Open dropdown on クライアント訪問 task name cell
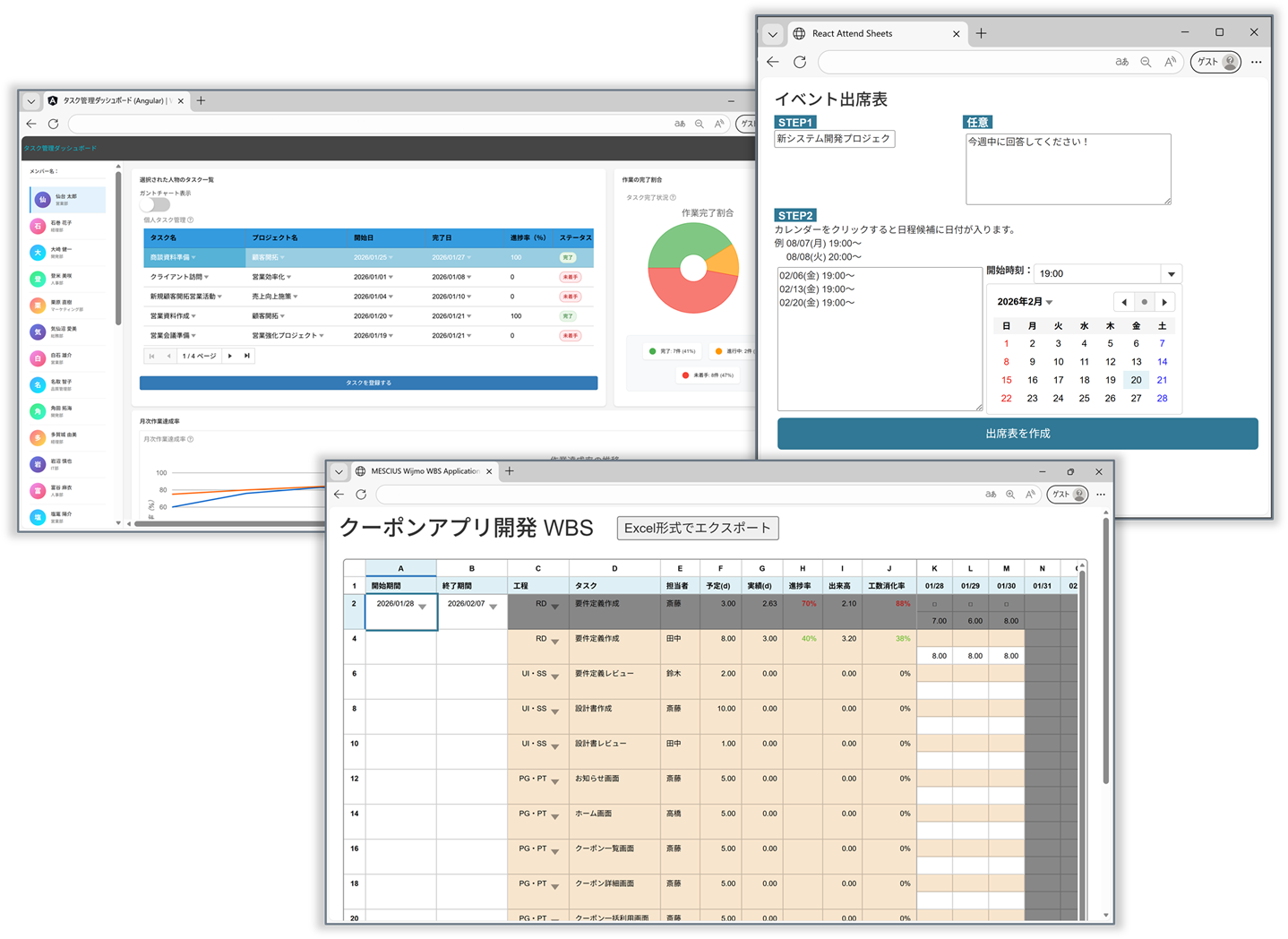Image resolution: width=1288 pixels, height=939 pixels. click(x=206, y=277)
